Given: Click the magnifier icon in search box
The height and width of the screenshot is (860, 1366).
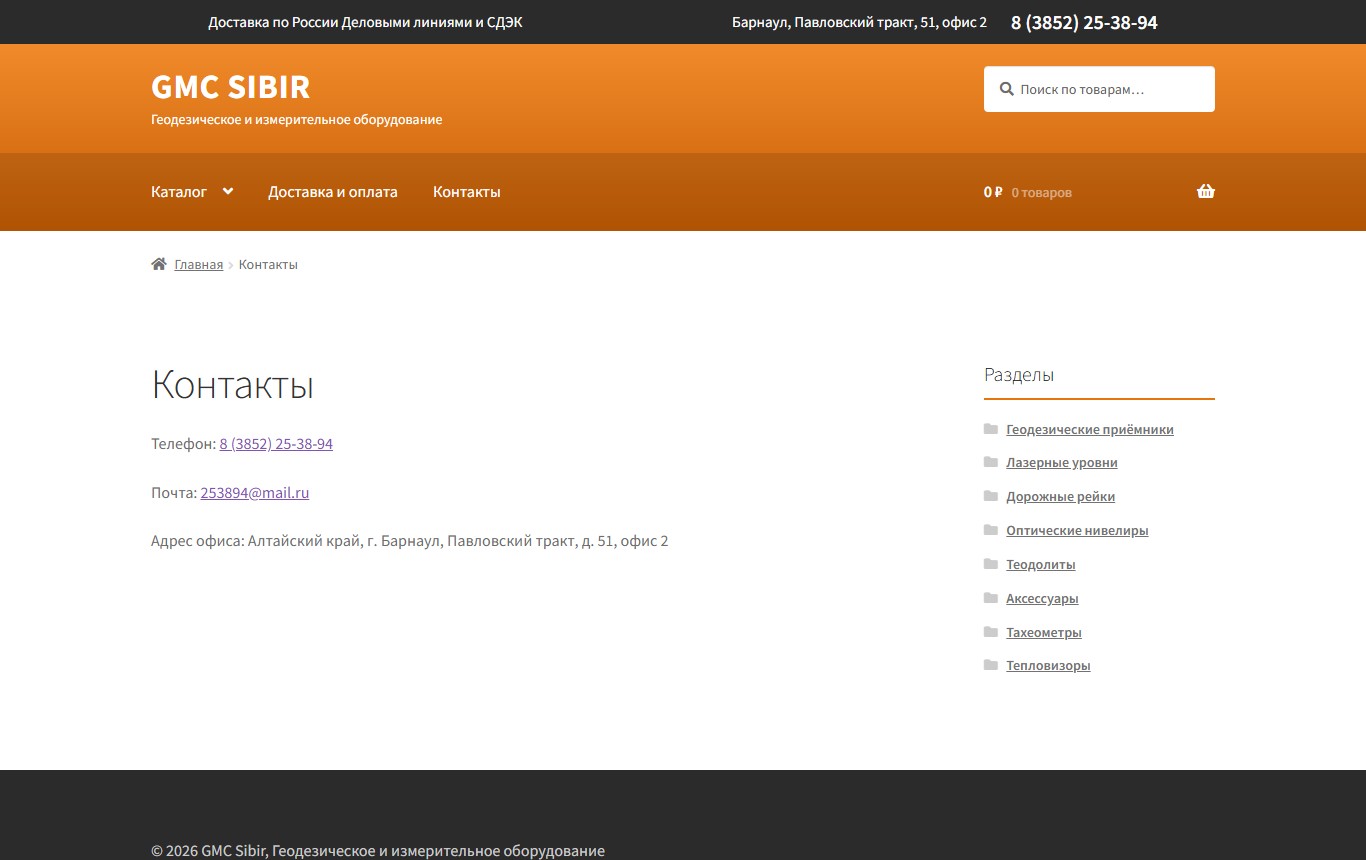Looking at the screenshot, I should pos(1007,89).
